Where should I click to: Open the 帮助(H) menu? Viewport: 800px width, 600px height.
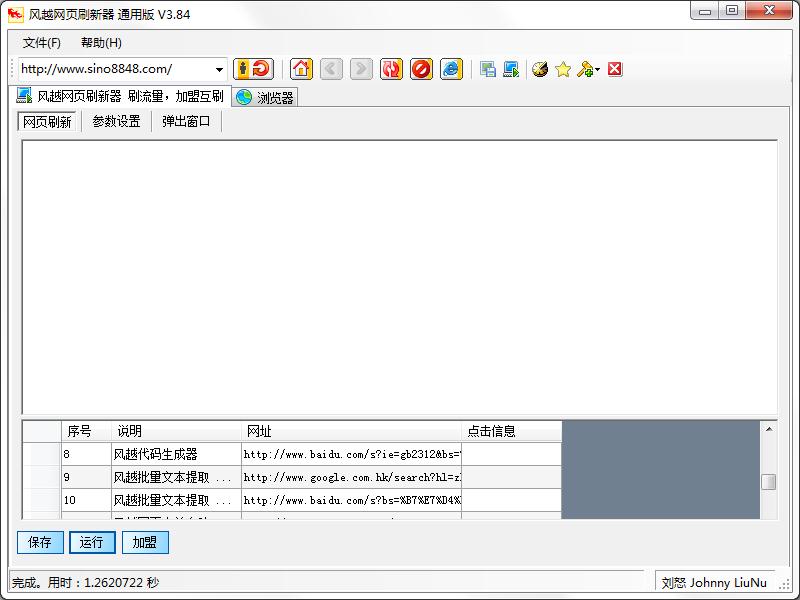pyautogui.click(x=101, y=43)
